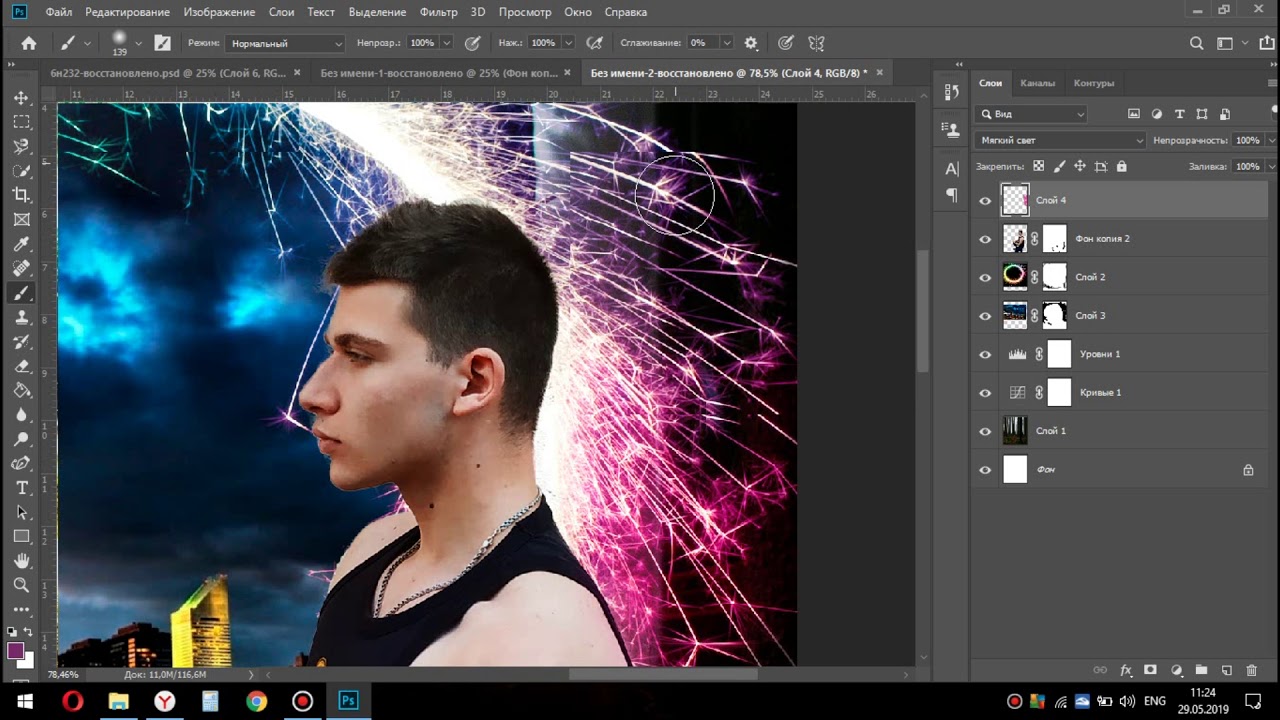Select the Hand tool

pyautogui.click(x=21, y=561)
